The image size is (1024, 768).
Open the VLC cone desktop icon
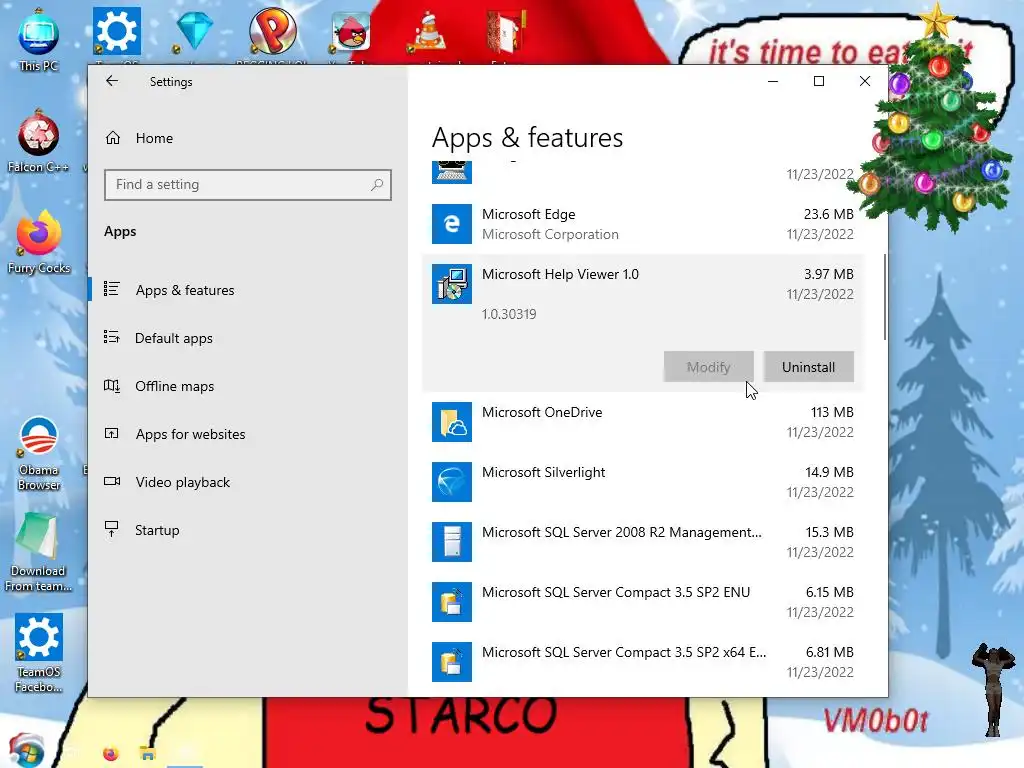tap(428, 31)
